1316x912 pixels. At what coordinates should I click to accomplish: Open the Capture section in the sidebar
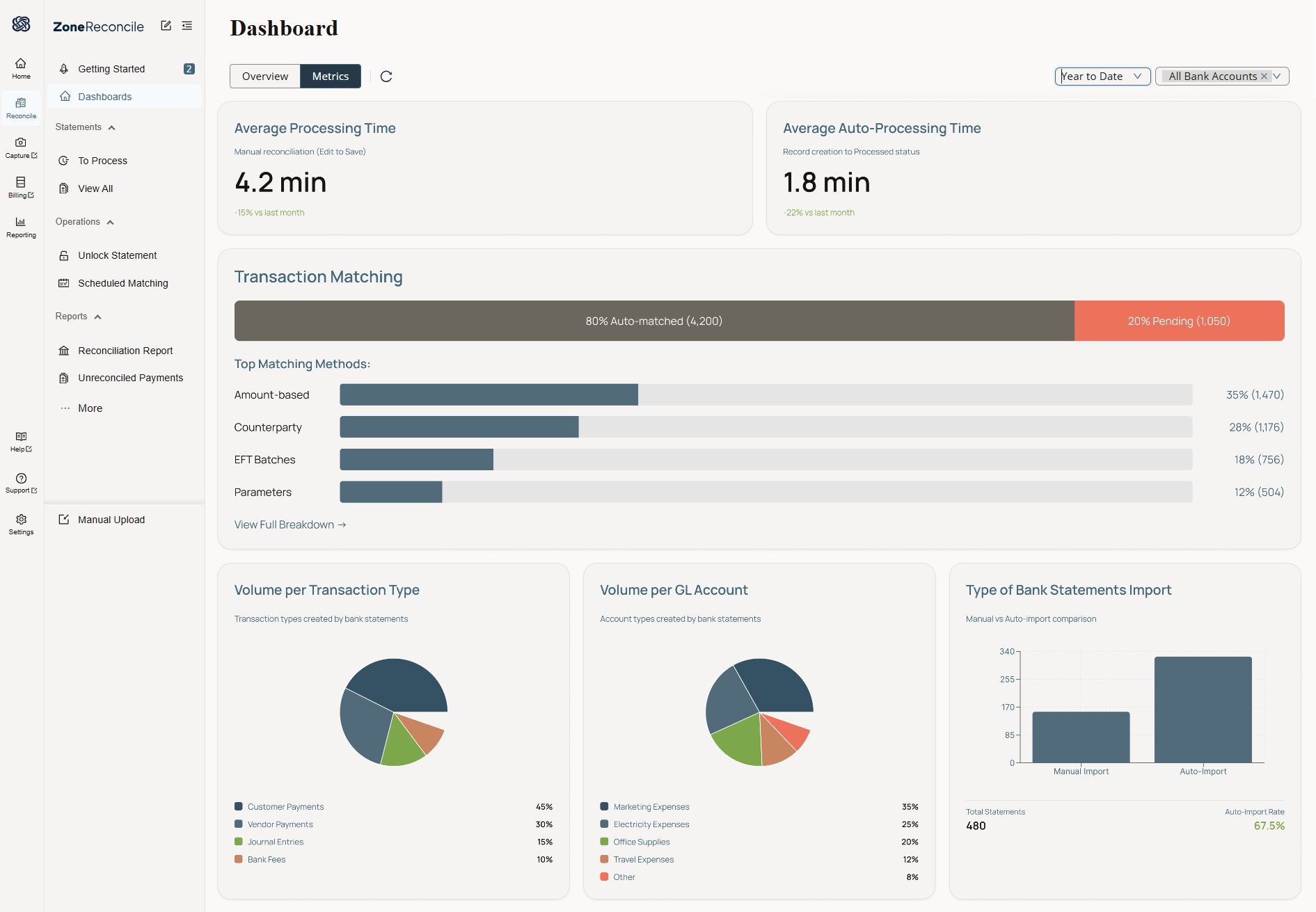[21, 147]
